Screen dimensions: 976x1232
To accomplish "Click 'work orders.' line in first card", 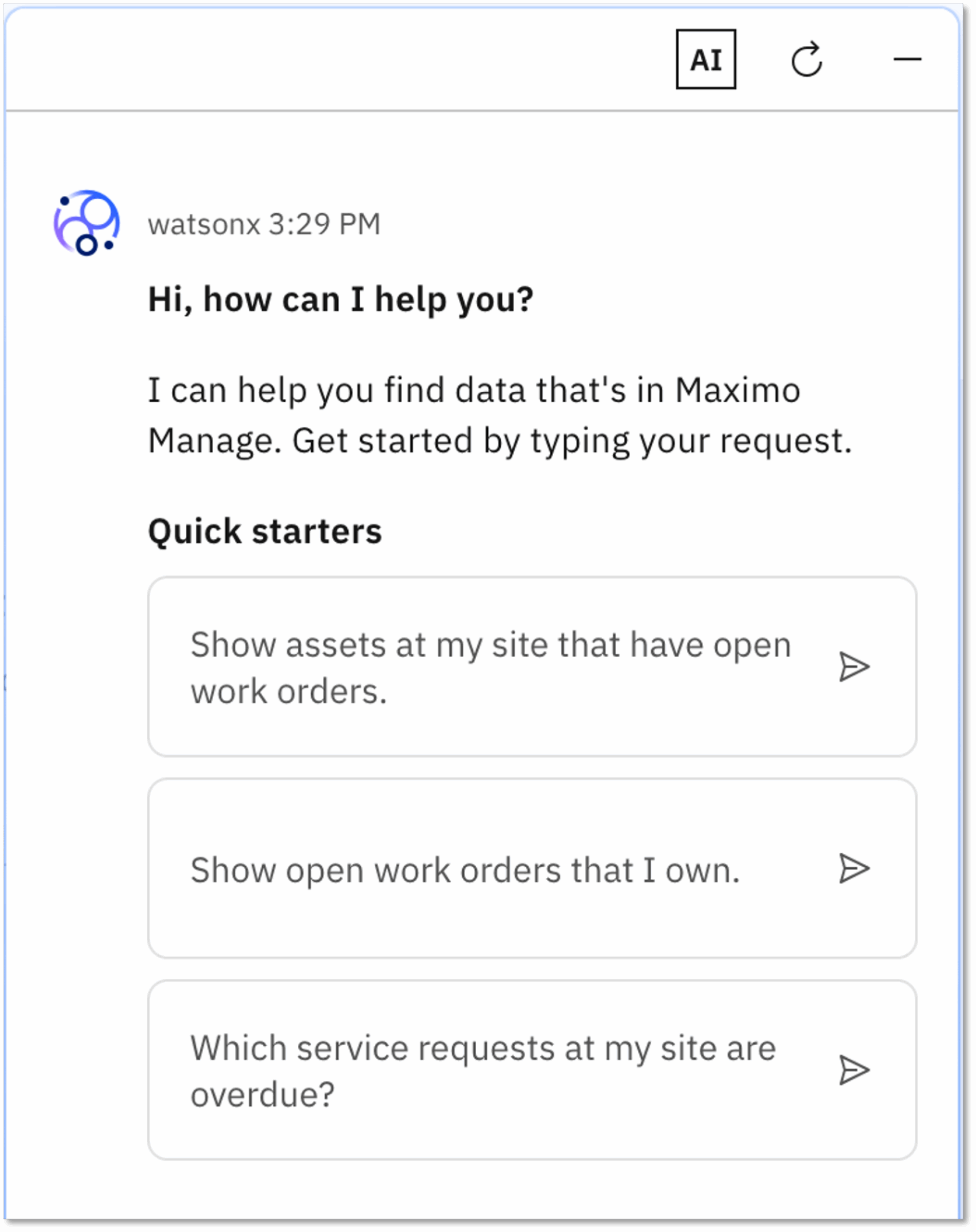I will coord(289,692).
